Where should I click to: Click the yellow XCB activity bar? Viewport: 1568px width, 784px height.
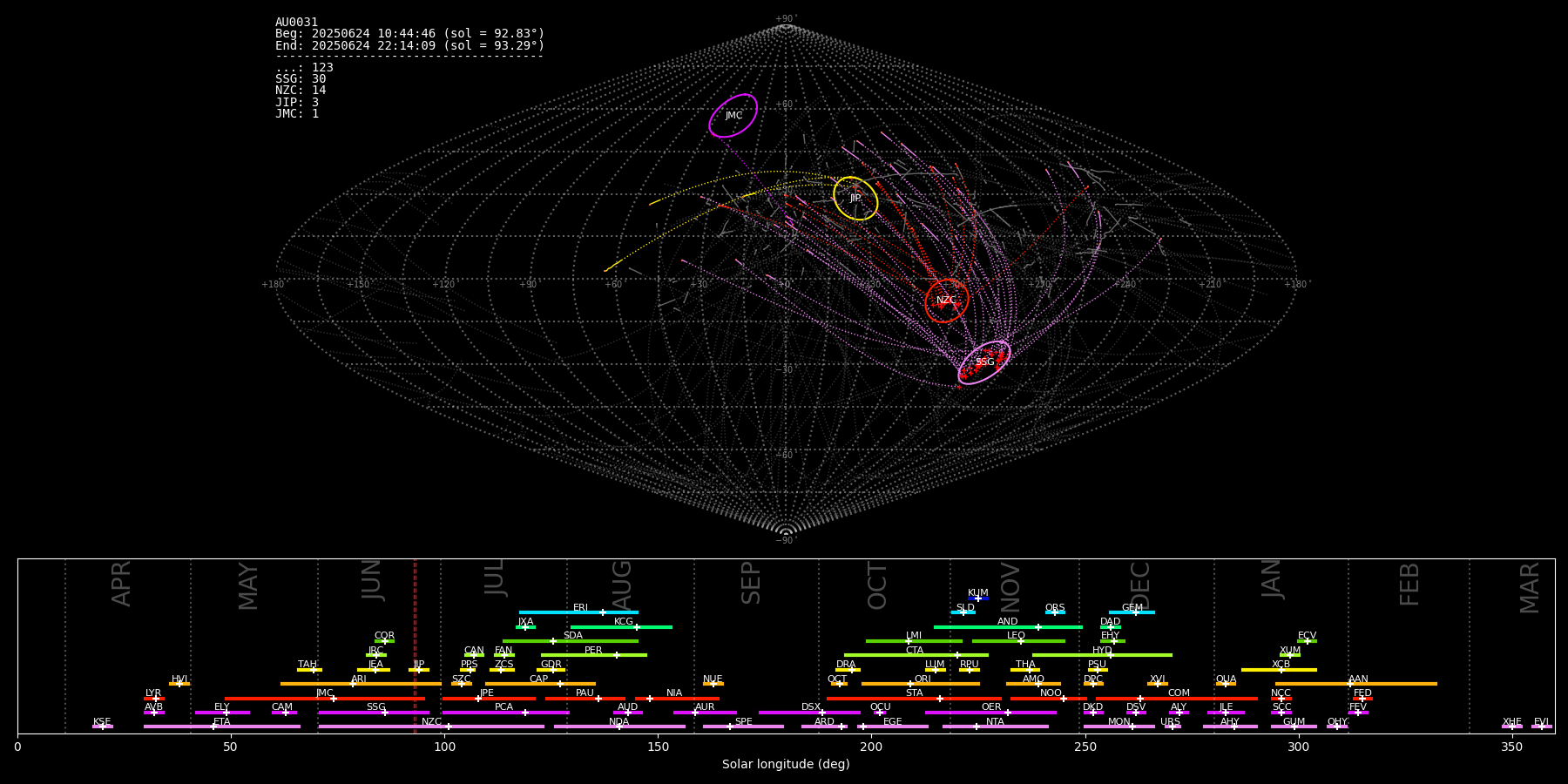(1279, 670)
